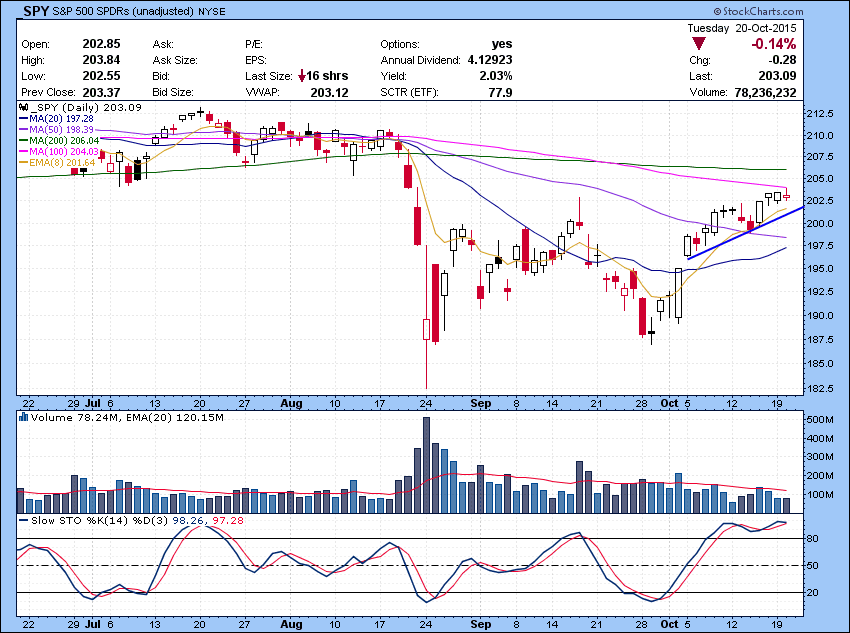Click the percent change -0.14%

(x=774, y=44)
